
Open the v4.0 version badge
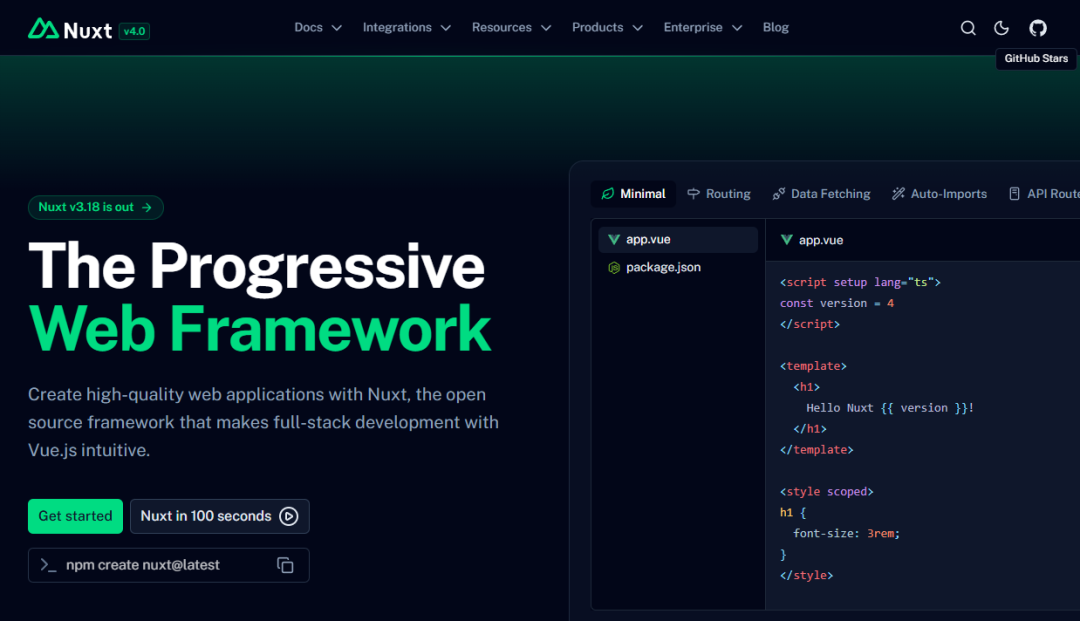(x=134, y=31)
